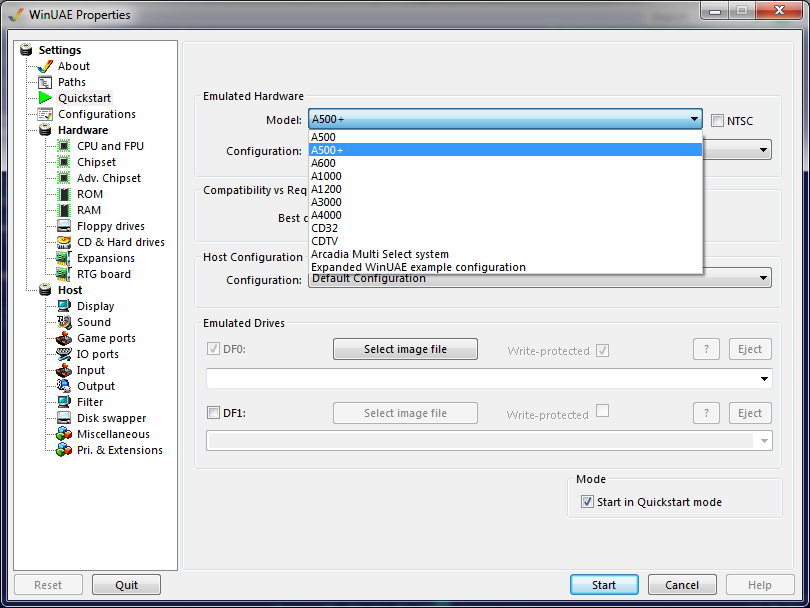Open the emulated hardware Configuration dropdown
This screenshot has height=608, width=810.
tap(763, 150)
